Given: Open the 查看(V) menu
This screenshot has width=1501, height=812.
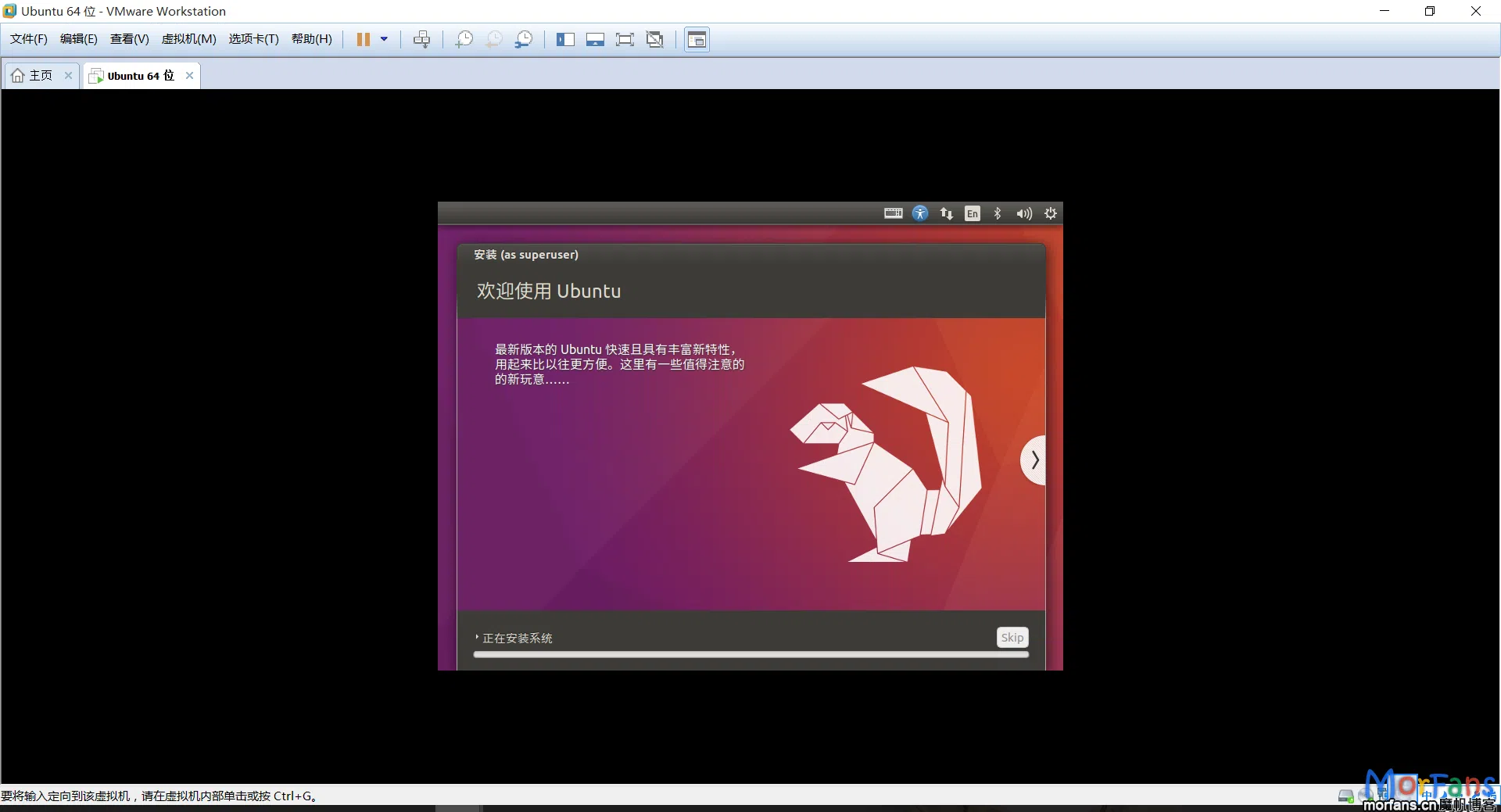Looking at the screenshot, I should coord(129,39).
